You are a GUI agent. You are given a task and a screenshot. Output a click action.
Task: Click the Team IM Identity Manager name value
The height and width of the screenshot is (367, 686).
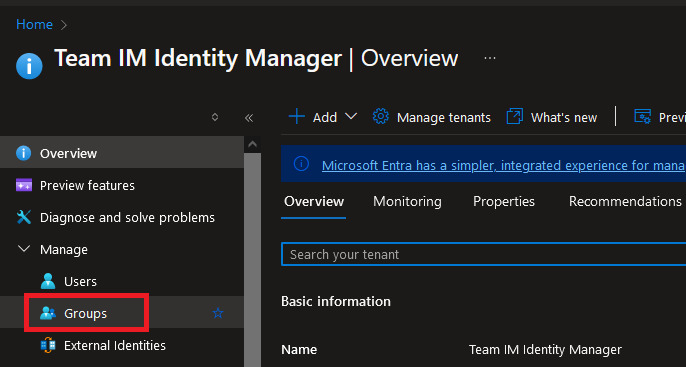[545, 350]
